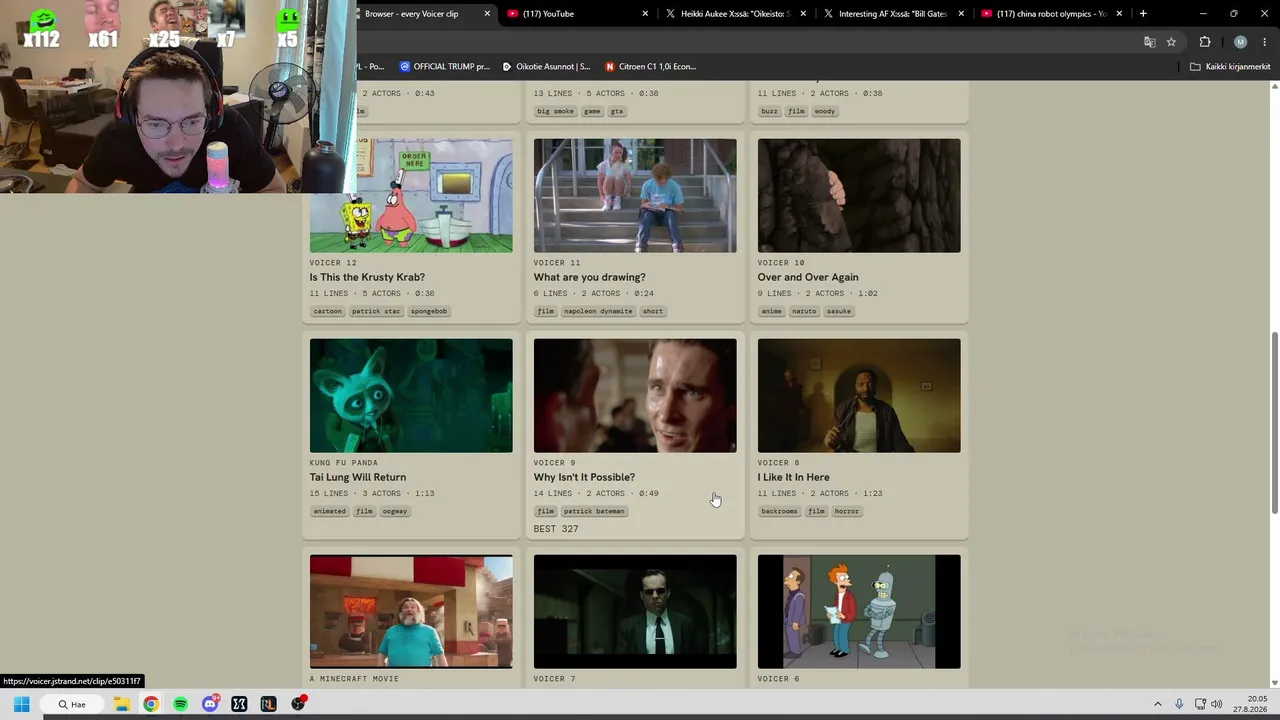Open the I Like It Here thumbnail
This screenshot has height=720, width=1280.
[x=859, y=396]
